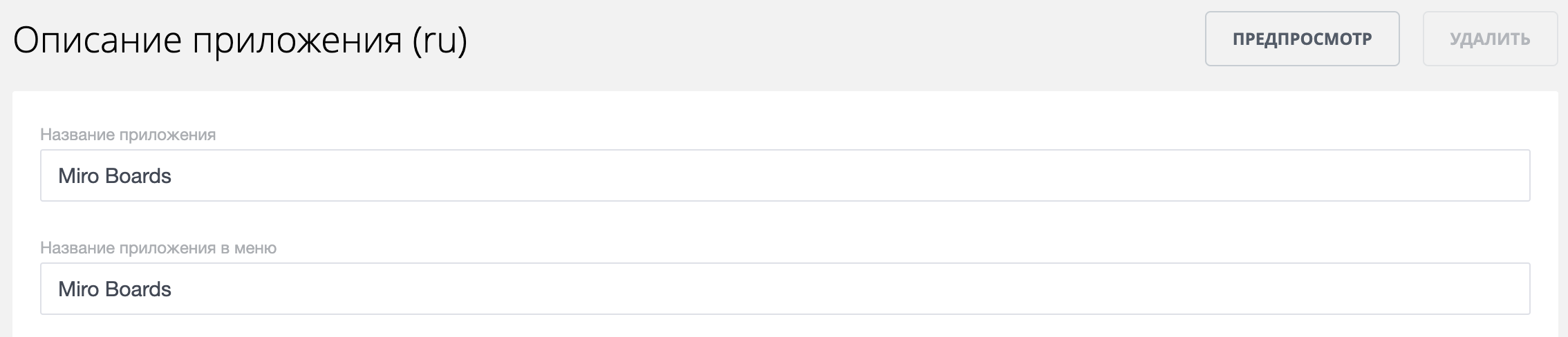Viewport: 1568px width, 337px height.
Task: Click the Предпросмотр preview button
Action: click(1302, 39)
